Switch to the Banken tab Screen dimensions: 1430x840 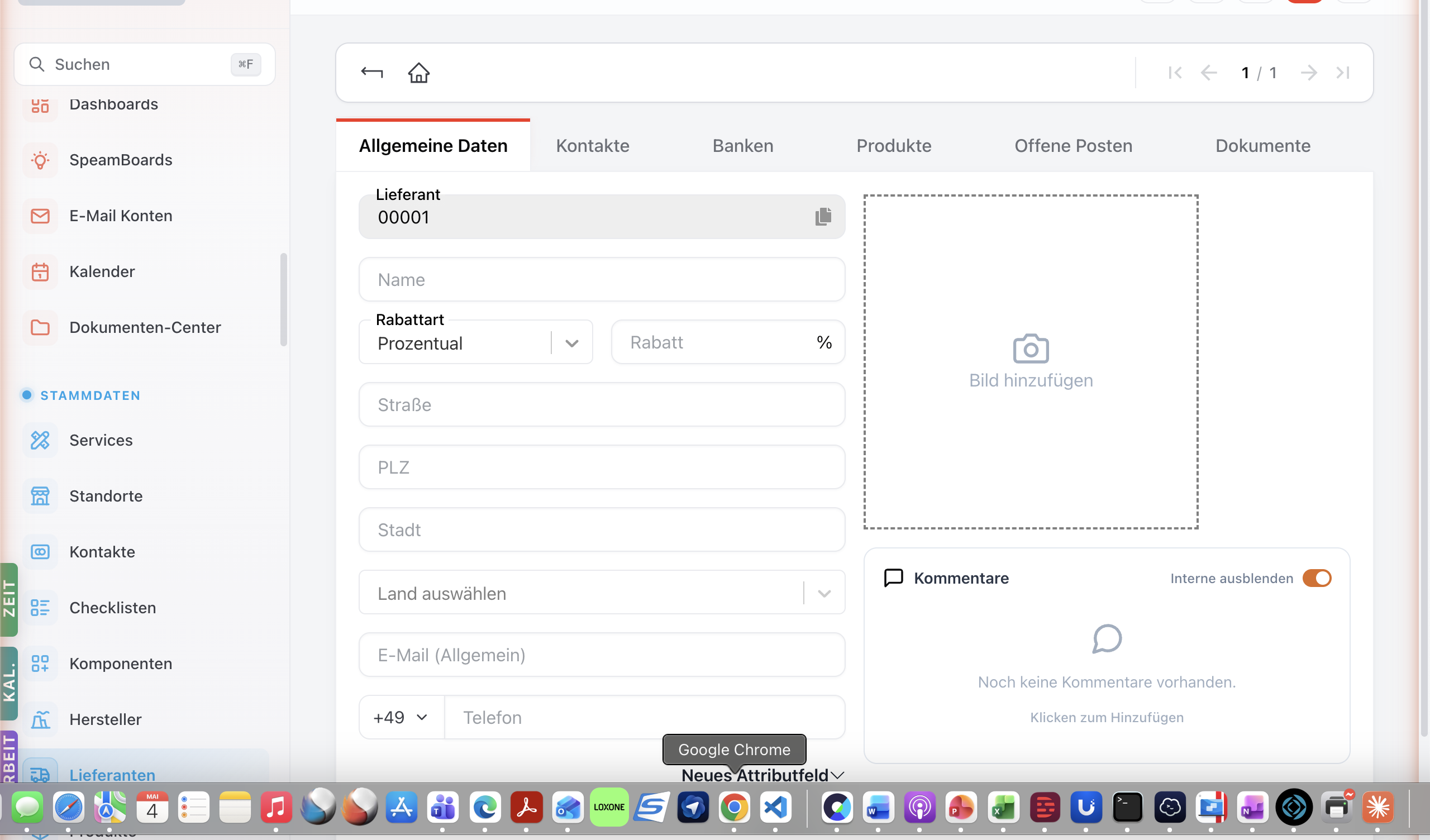pyautogui.click(x=743, y=146)
